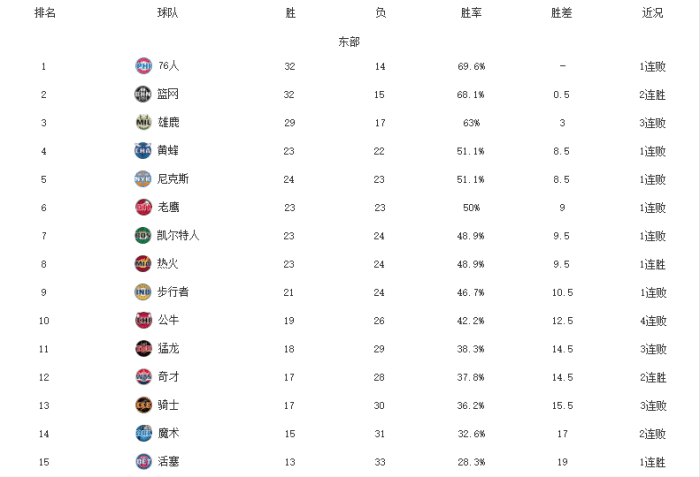Image resolution: width=700 pixels, height=477 pixels.
Task: Open the 步行者 team logo
Action: click(x=142, y=292)
